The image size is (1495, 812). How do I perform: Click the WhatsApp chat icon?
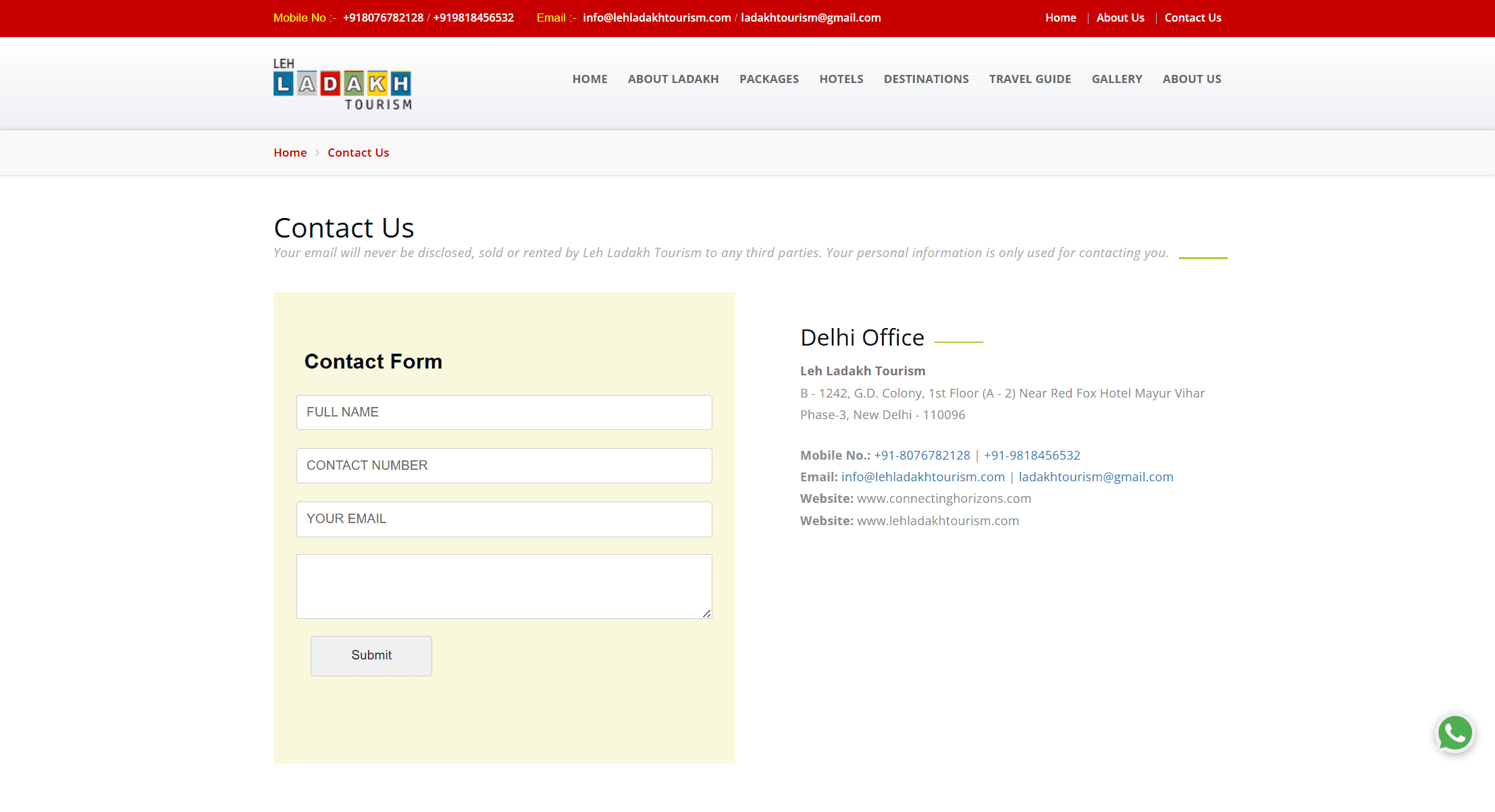point(1454,733)
